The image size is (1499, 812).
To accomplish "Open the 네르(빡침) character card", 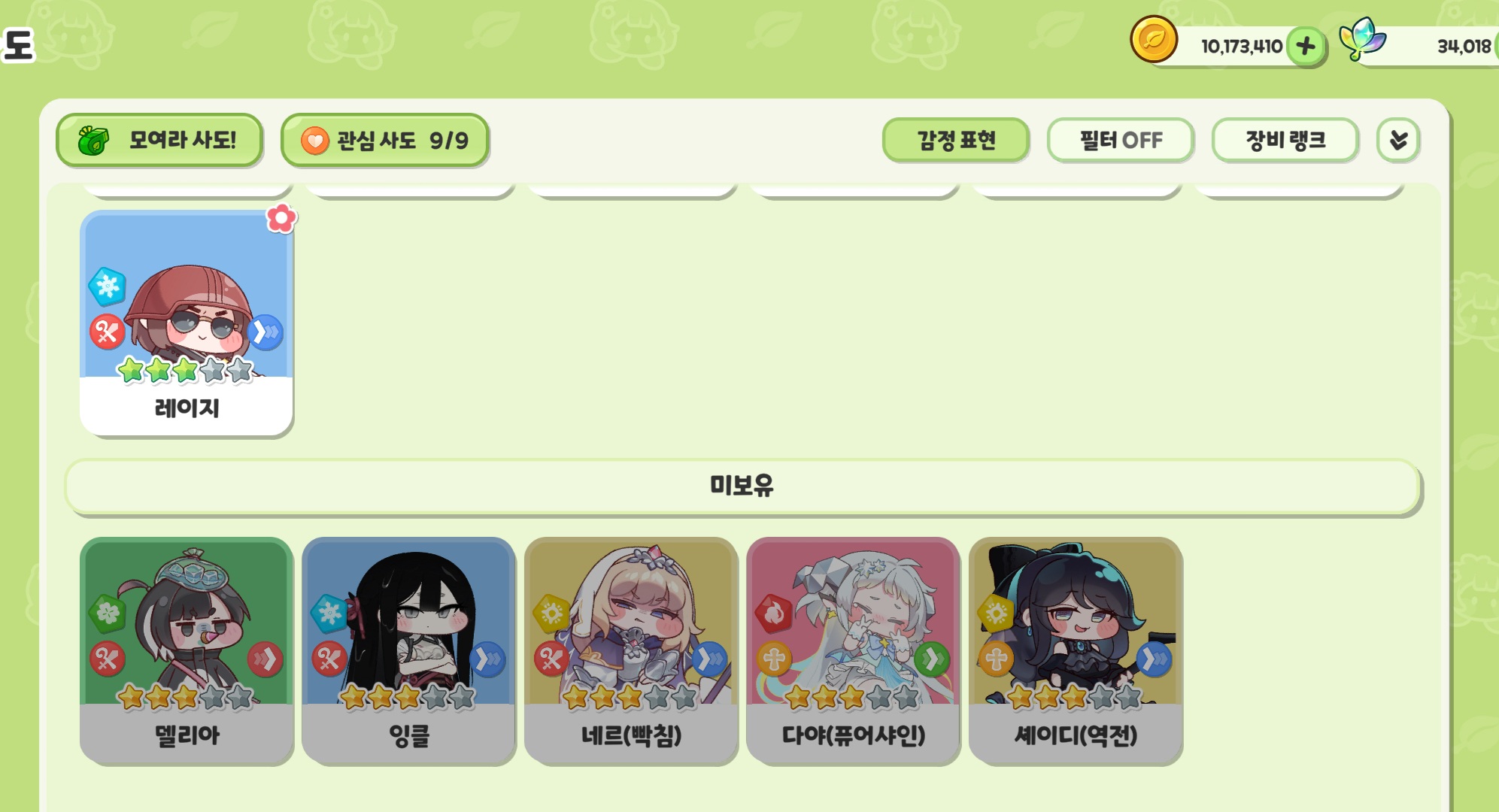I will (631, 651).
